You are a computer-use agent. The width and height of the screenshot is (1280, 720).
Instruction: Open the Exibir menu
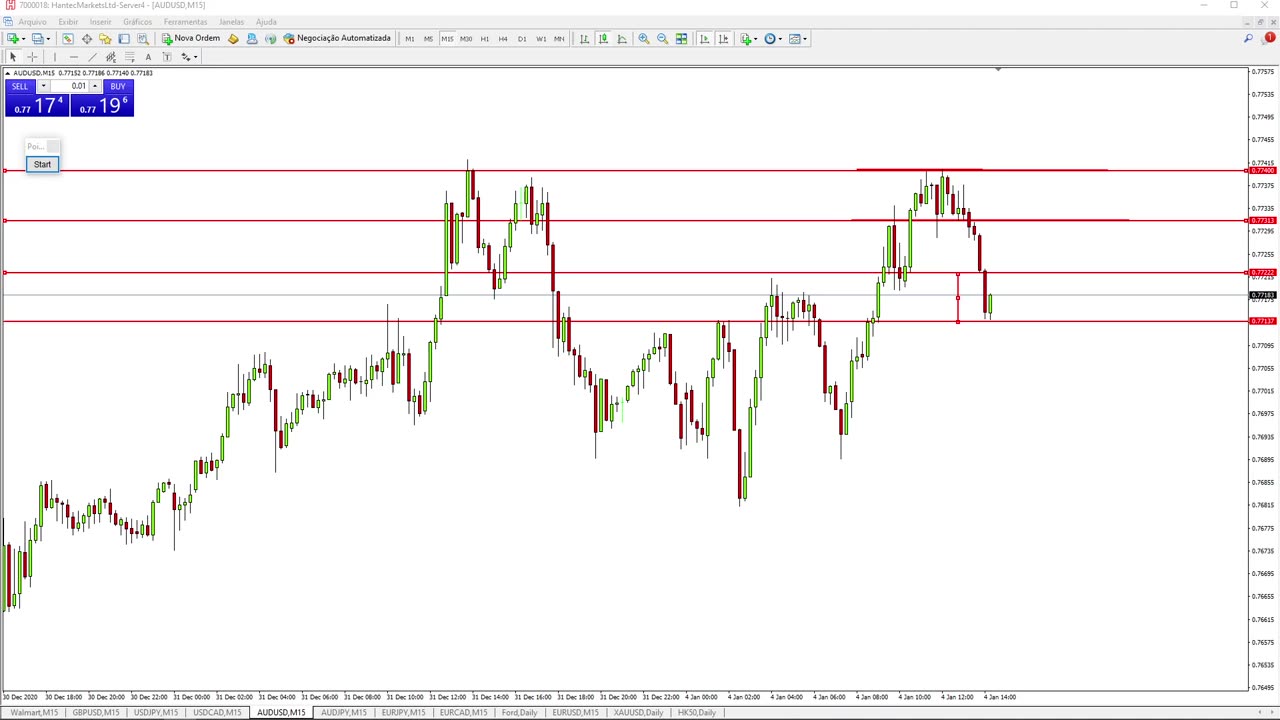68,21
